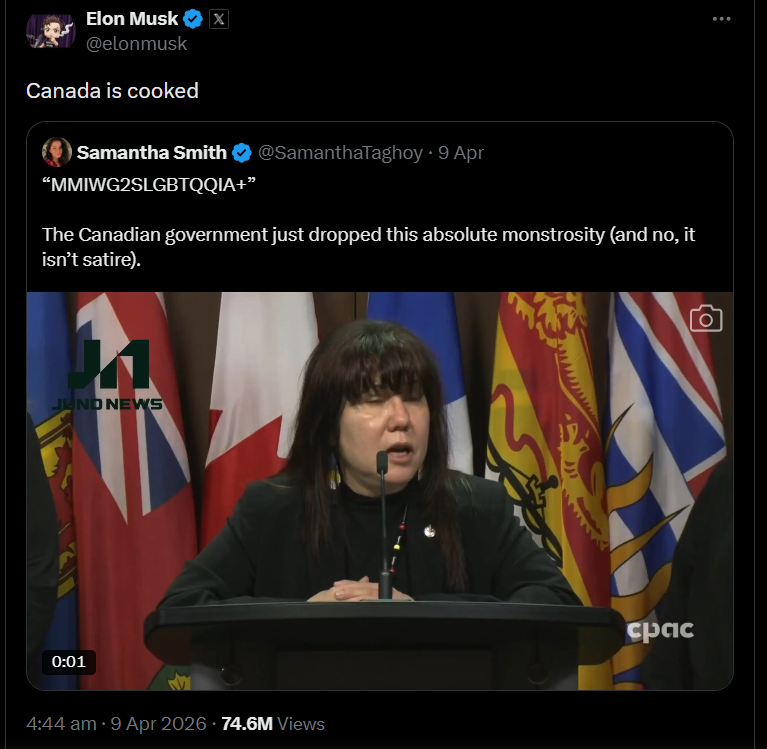
Task: Click the @elonmusk handle
Action: [x=136, y=44]
